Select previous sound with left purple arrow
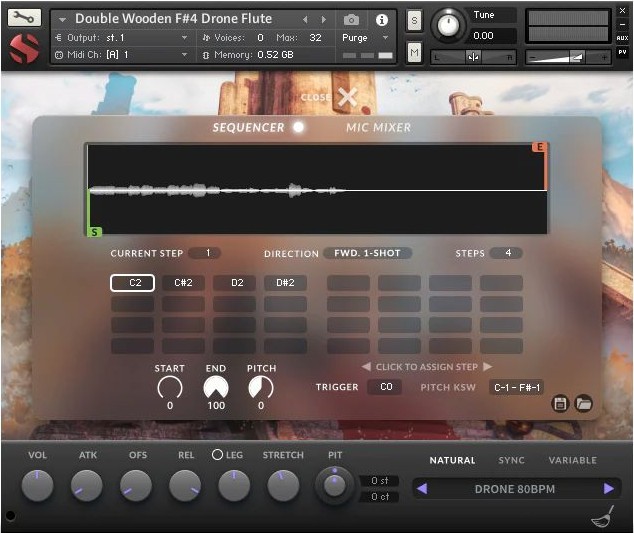Image resolution: width=634 pixels, height=533 pixels. 422,489
